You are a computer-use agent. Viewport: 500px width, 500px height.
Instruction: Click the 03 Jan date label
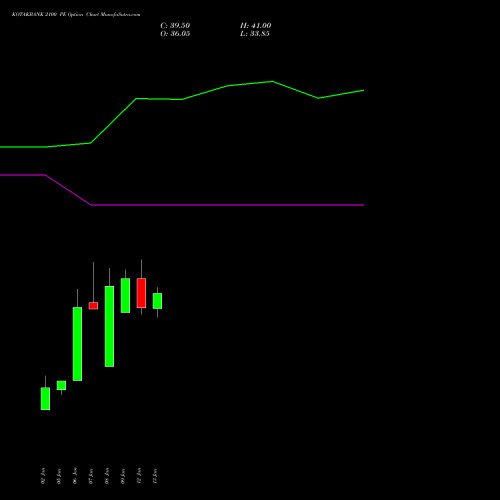[59, 476]
